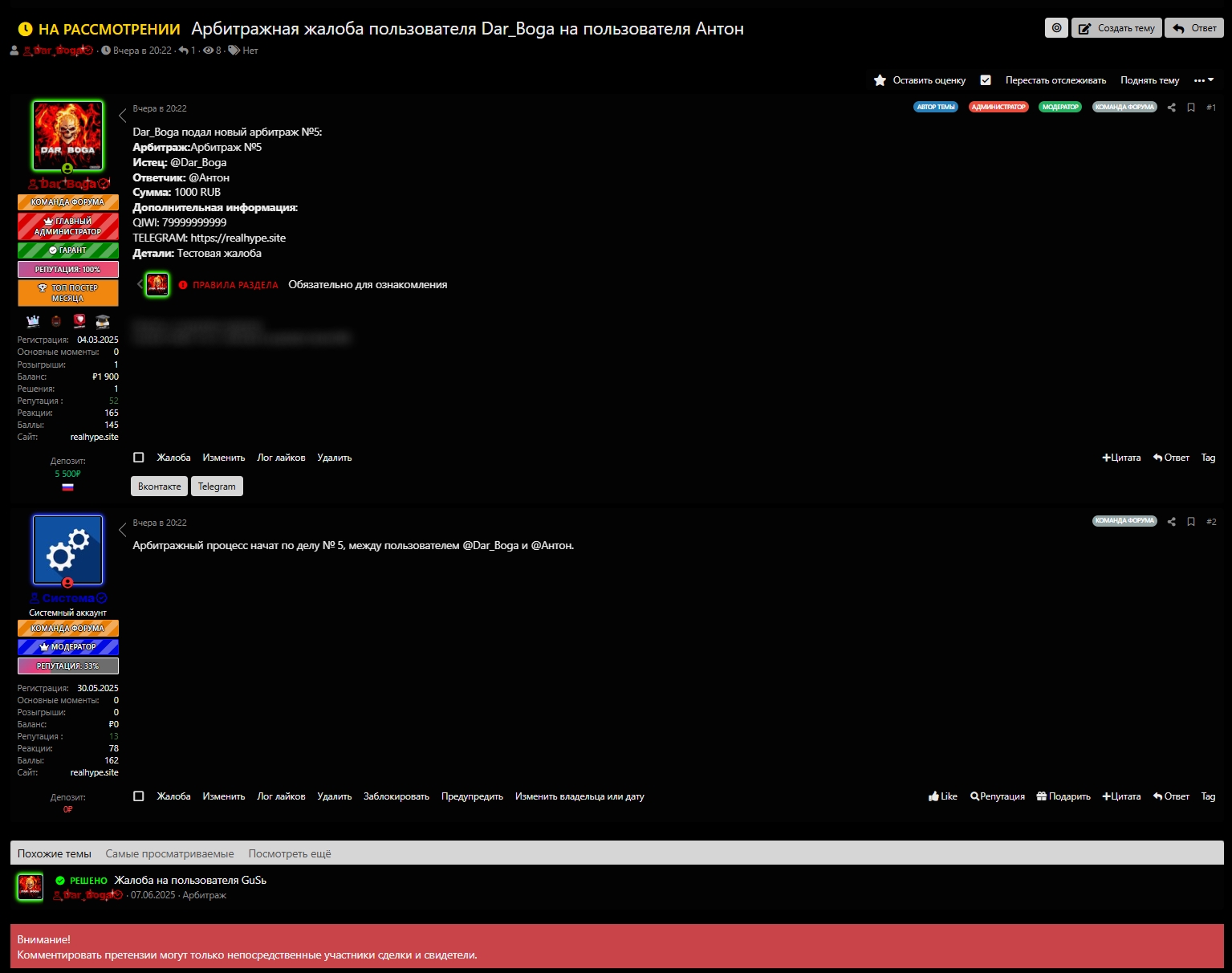Bookmark post #2 with bookmark icon

click(x=1191, y=522)
